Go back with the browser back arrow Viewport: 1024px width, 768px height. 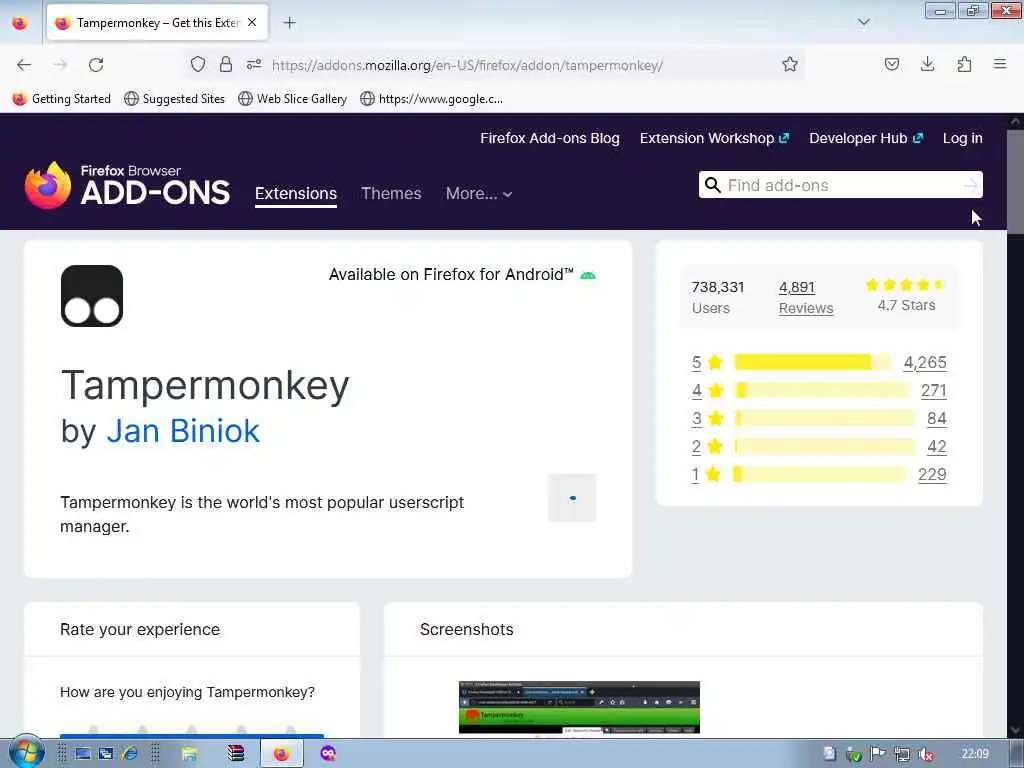[24, 65]
